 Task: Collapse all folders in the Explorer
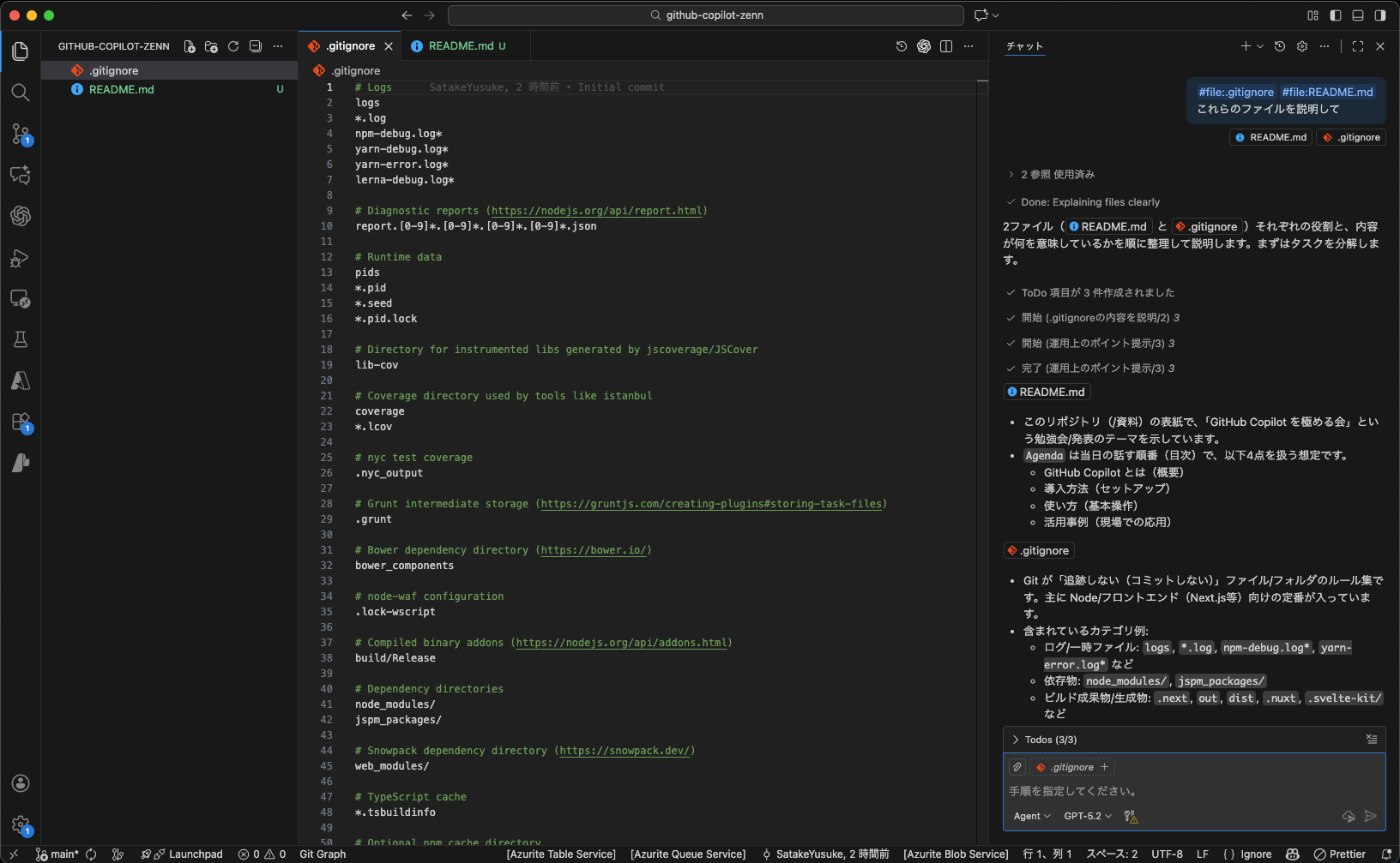pos(255,46)
